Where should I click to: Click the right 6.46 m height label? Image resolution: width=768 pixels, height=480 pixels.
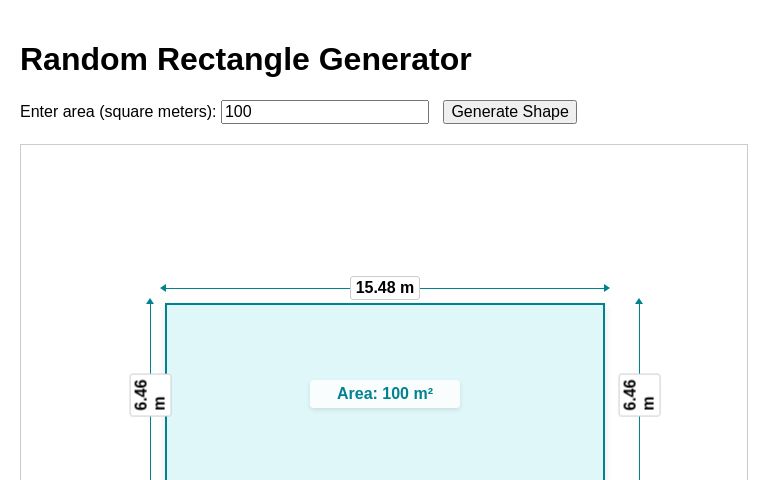tap(639, 395)
